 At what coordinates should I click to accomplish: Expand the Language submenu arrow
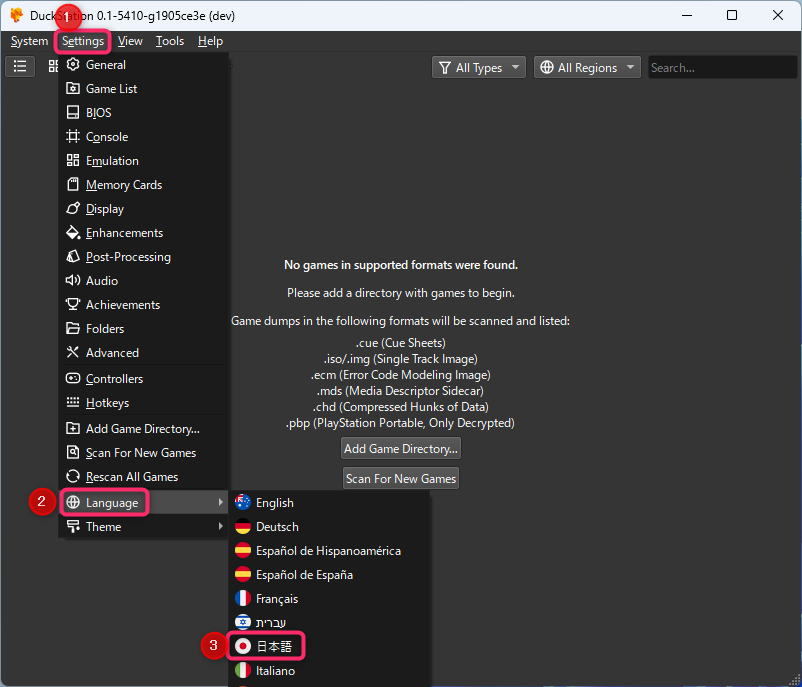(x=220, y=502)
